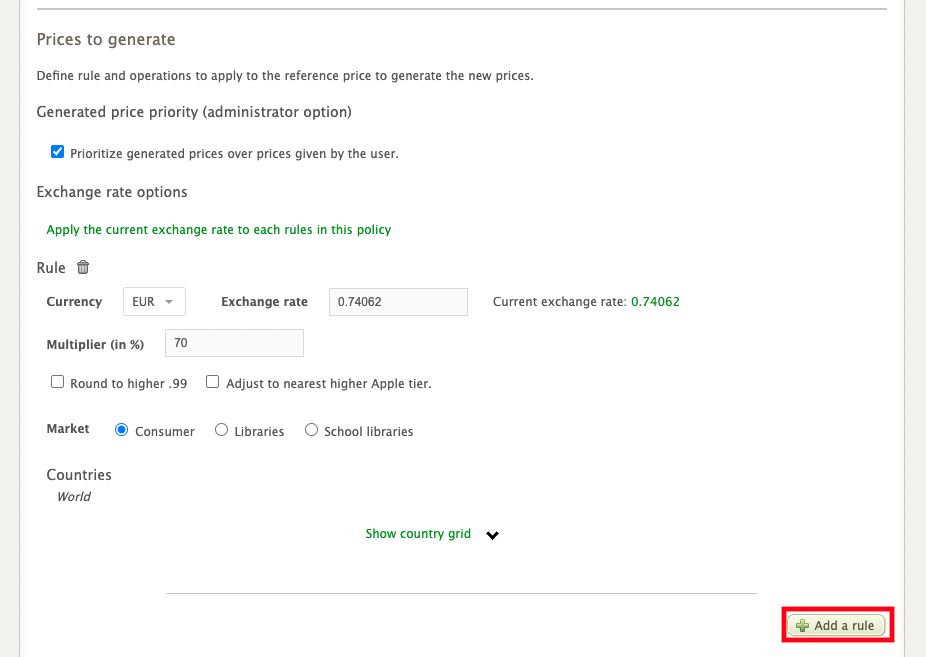Expand the Show country grid link

coord(418,534)
